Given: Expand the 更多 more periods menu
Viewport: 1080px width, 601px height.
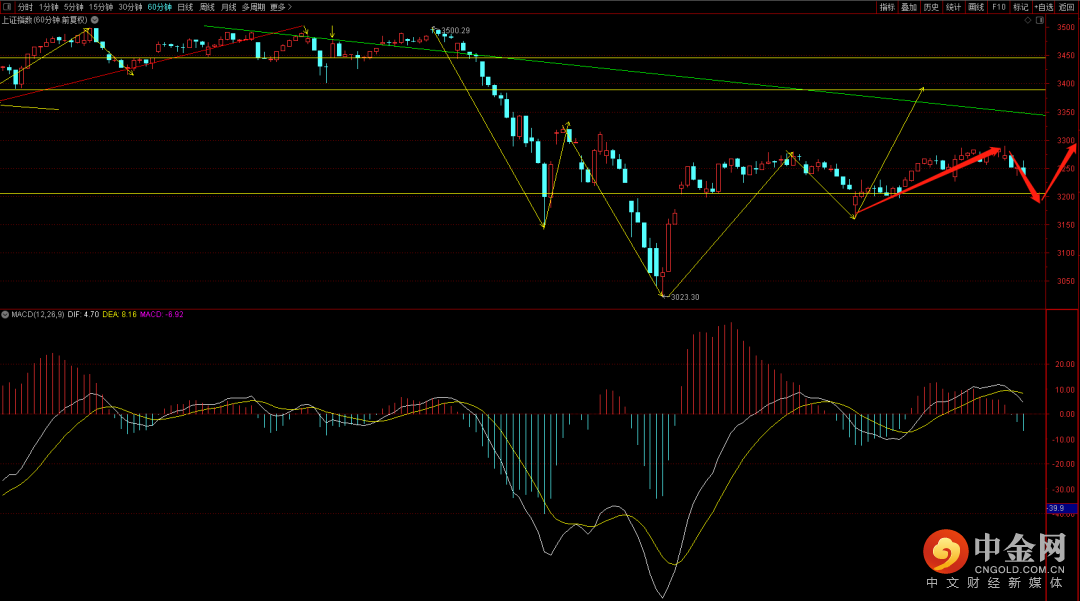Looking at the screenshot, I should 281,7.
